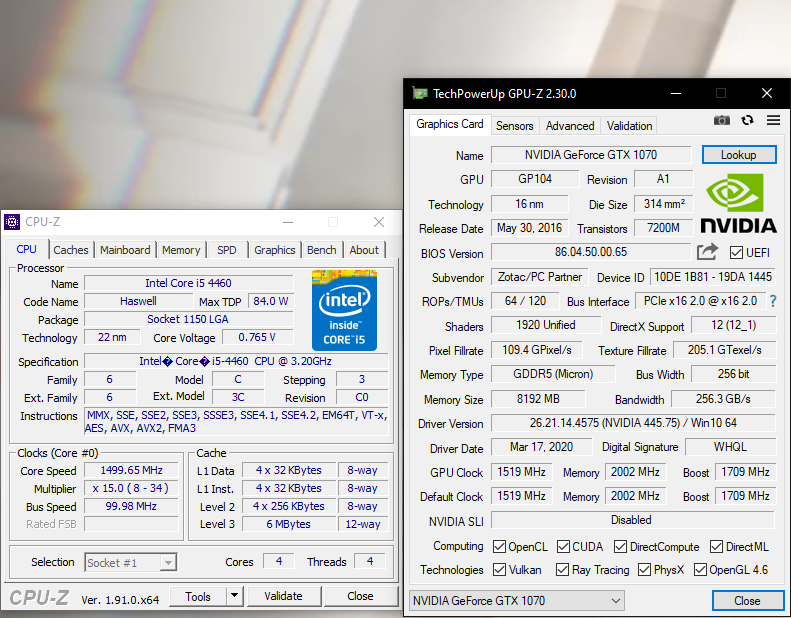Toggle the Ray Tracing checkbox
The width and height of the screenshot is (791, 618).
562,570
